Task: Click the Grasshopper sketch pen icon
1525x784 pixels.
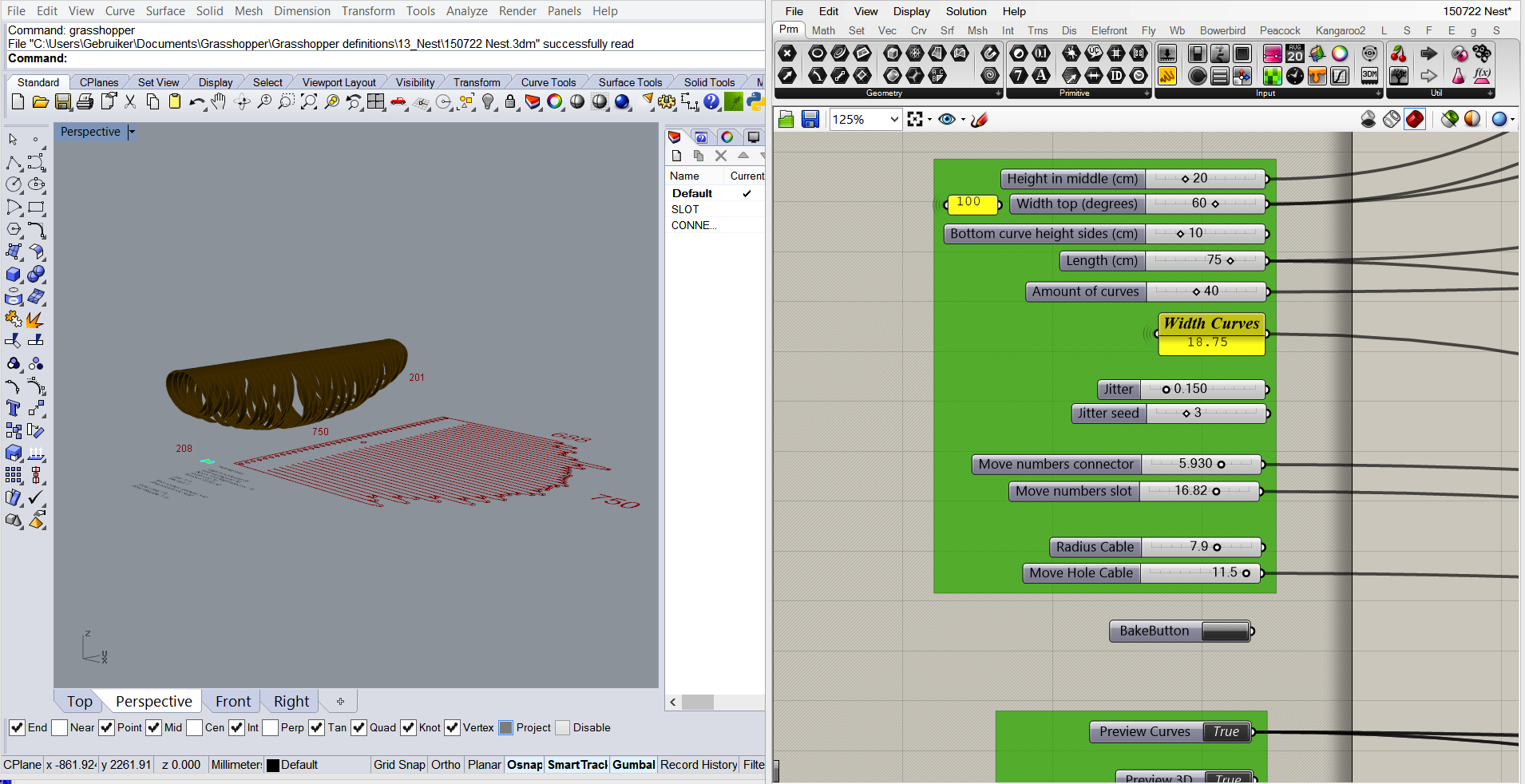Action: click(x=979, y=120)
